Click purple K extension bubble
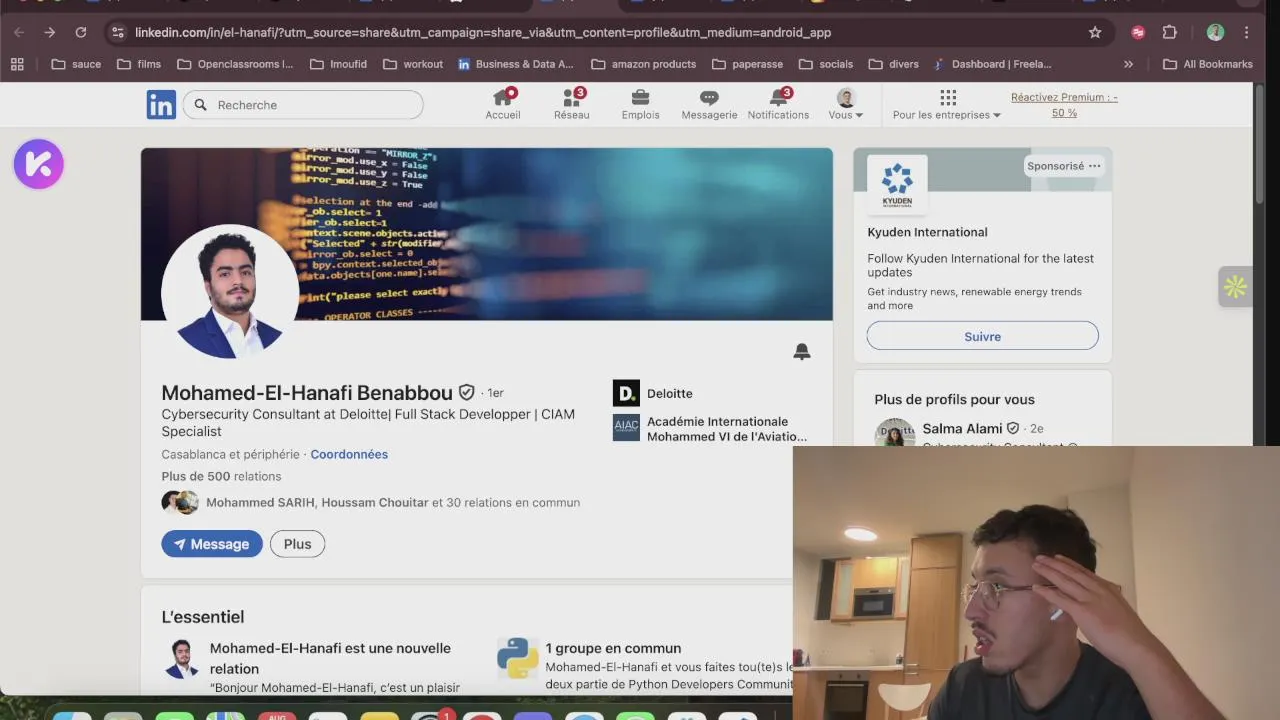Viewport: 1280px width, 720px height. pyautogui.click(x=39, y=164)
